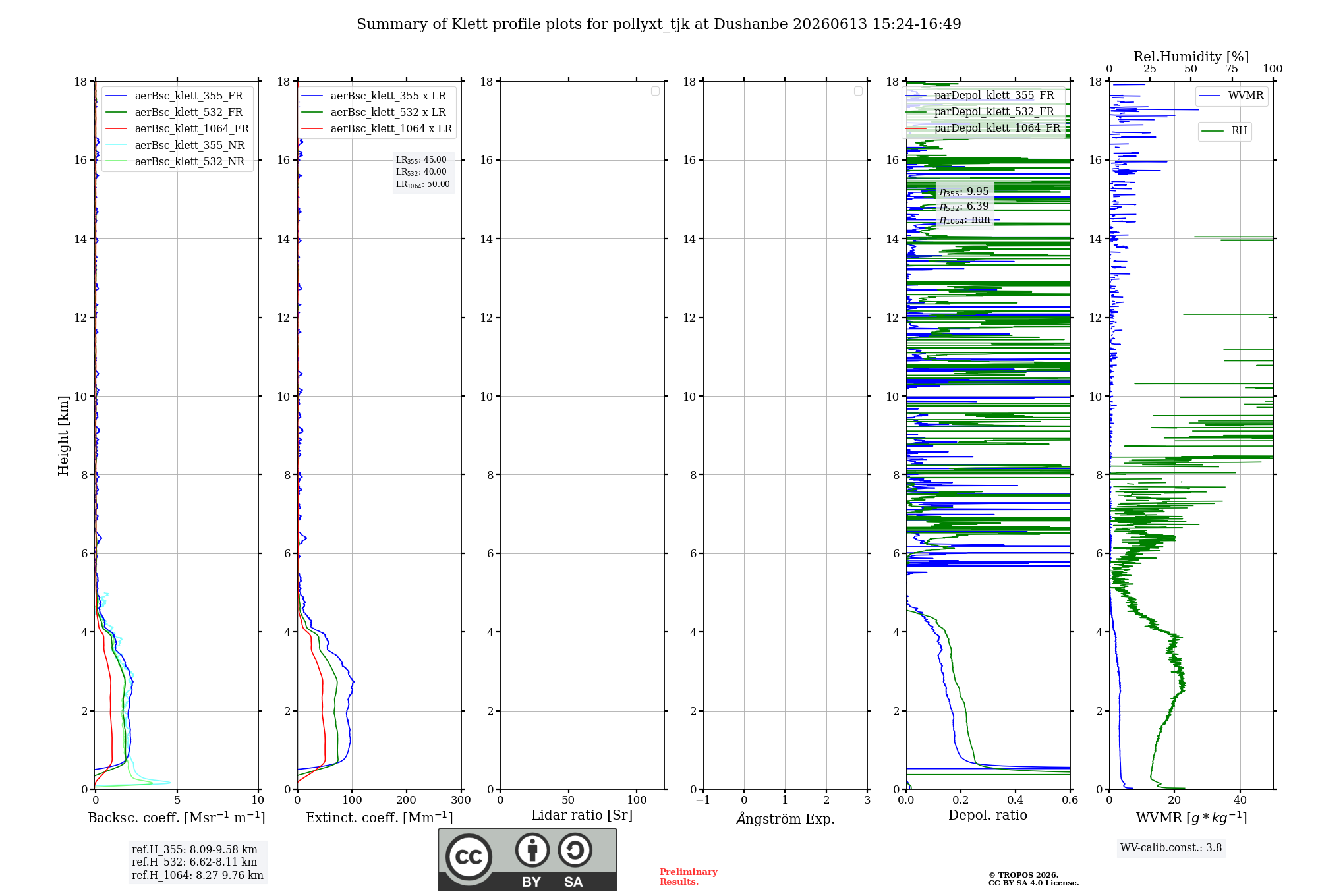Viewport: 1318px width, 896px height.
Task: Click the green RH legend line sample
Action: tap(1213, 131)
